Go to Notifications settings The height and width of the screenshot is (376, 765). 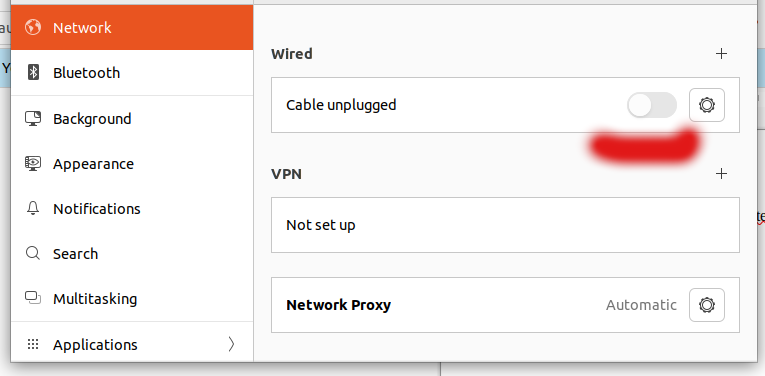[132, 208]
